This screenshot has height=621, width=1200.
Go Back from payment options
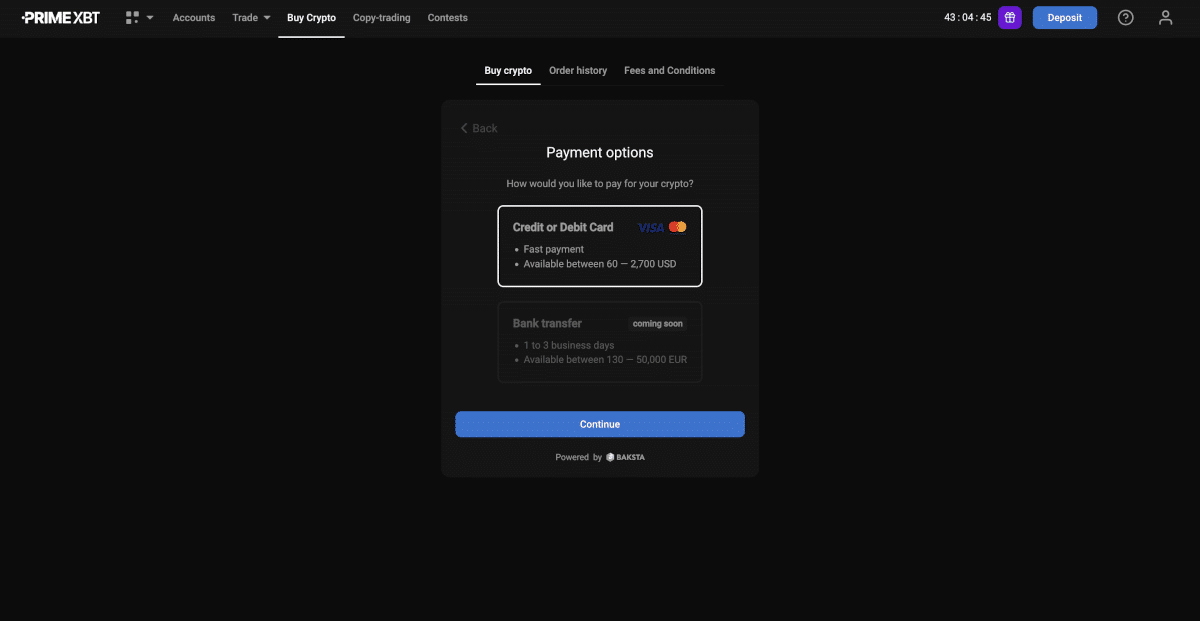[479, 128]
